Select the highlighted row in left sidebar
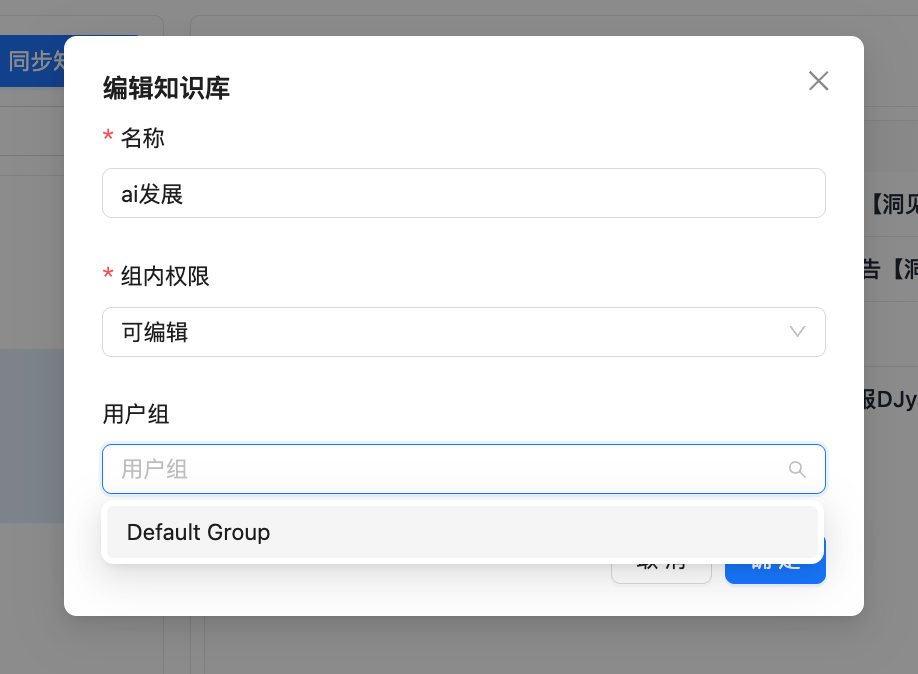Viewport: 918px width, 674px height. point(32,435)
